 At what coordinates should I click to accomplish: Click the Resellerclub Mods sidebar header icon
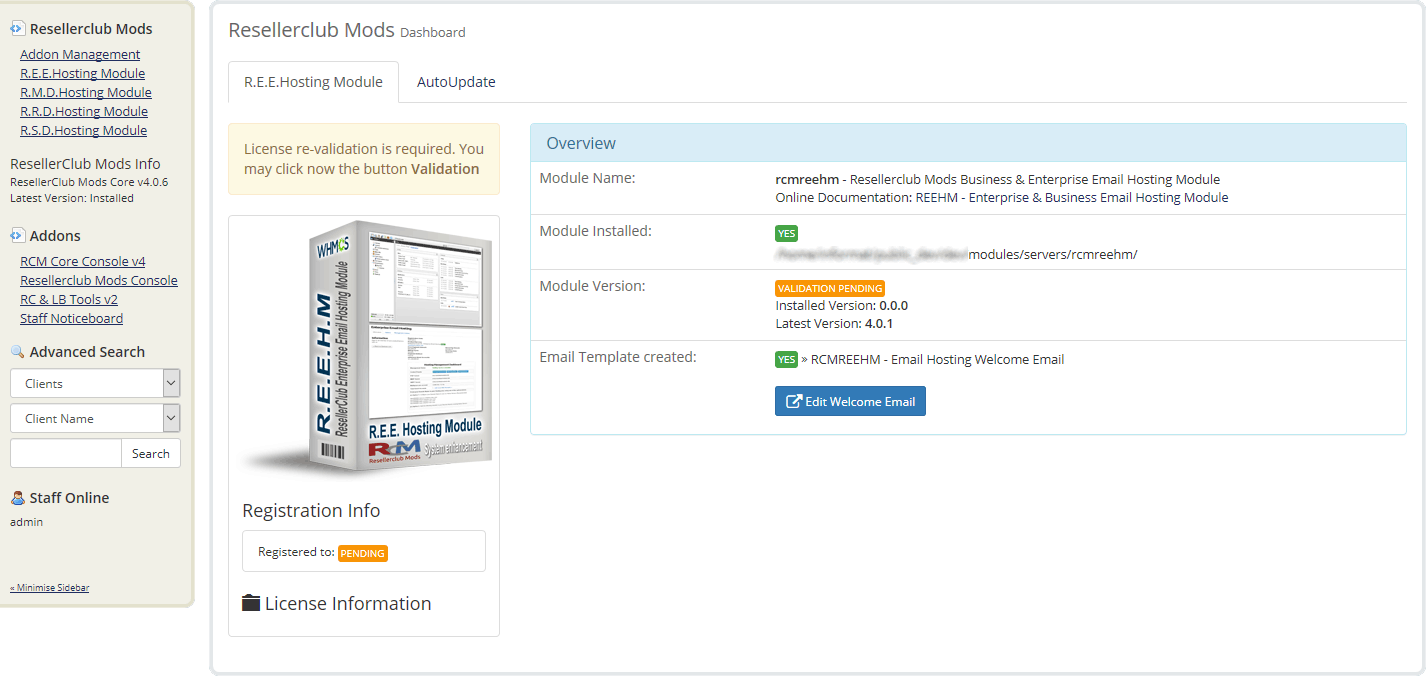pos(17,29)
